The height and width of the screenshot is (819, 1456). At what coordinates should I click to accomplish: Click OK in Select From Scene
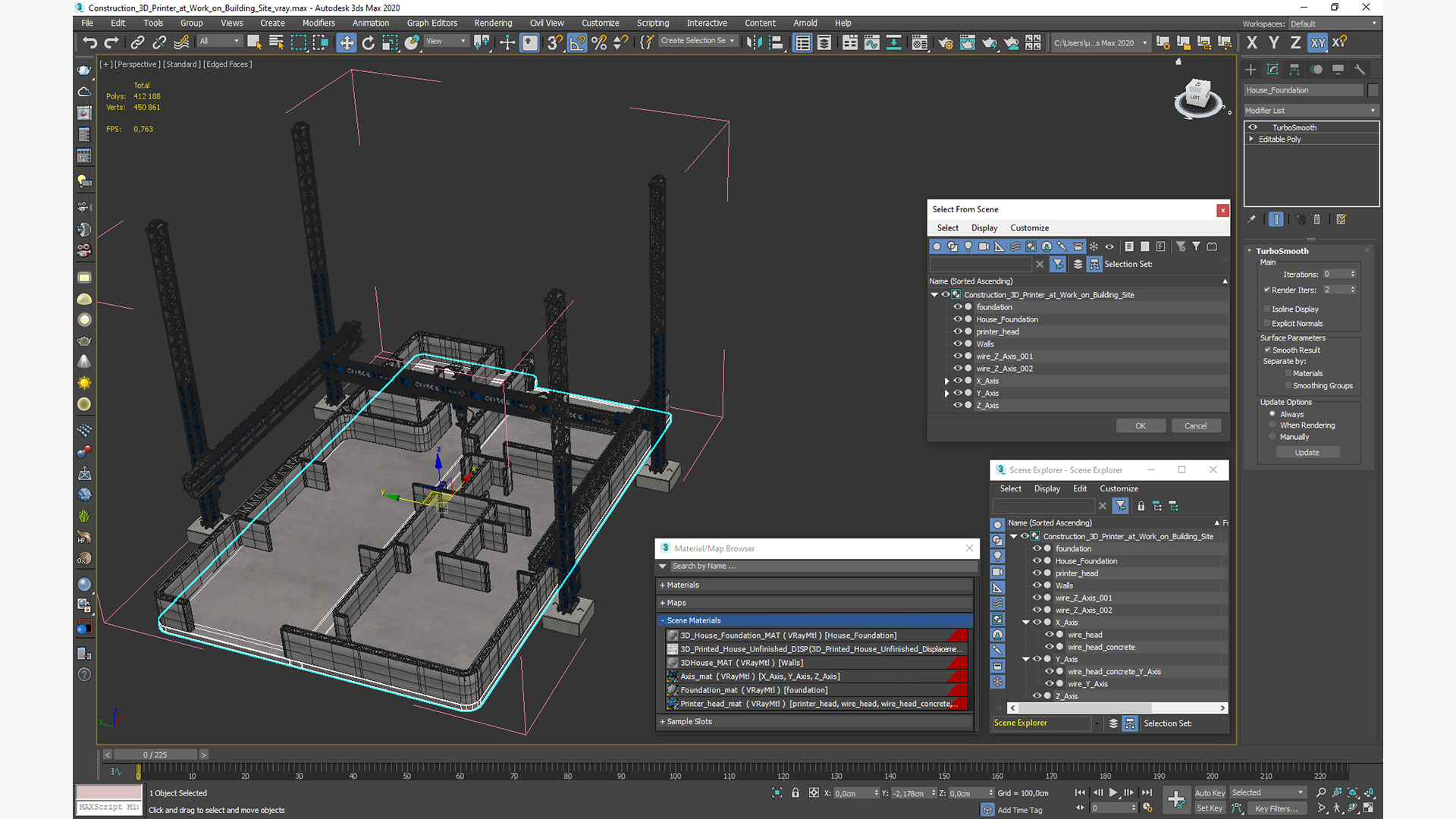pos(1141,425)
